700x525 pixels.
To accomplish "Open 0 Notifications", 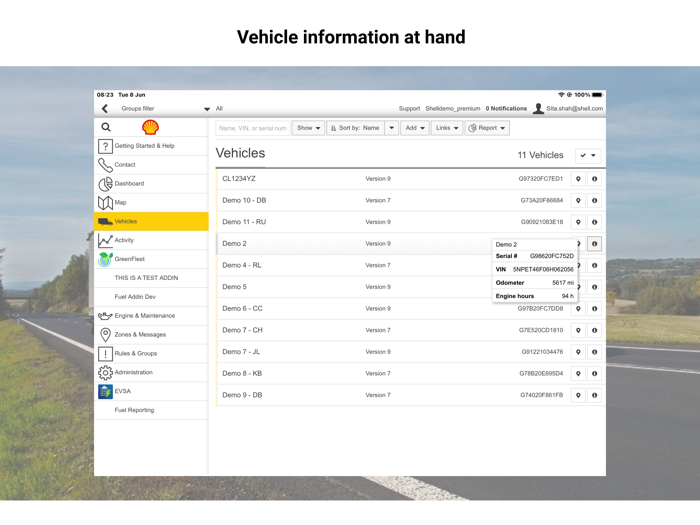I will point(506,108).
